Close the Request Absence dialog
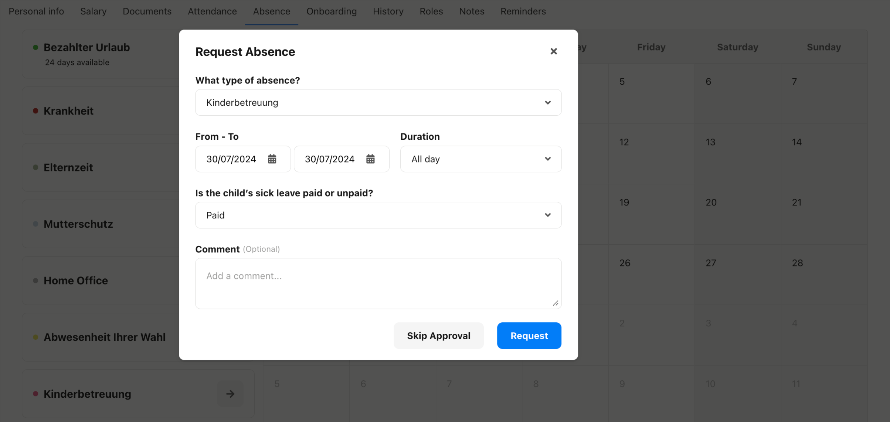 coord(553,51)
